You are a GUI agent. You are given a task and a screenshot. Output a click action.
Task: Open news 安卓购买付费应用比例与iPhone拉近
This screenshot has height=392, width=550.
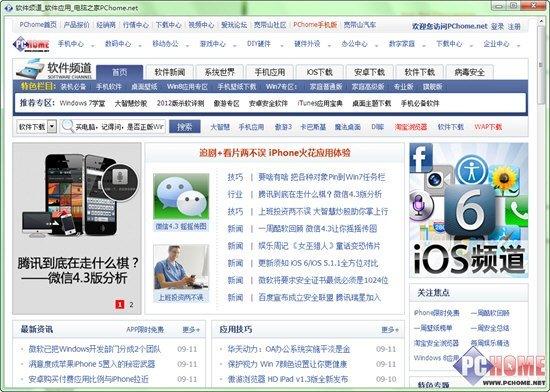point(88,379)
